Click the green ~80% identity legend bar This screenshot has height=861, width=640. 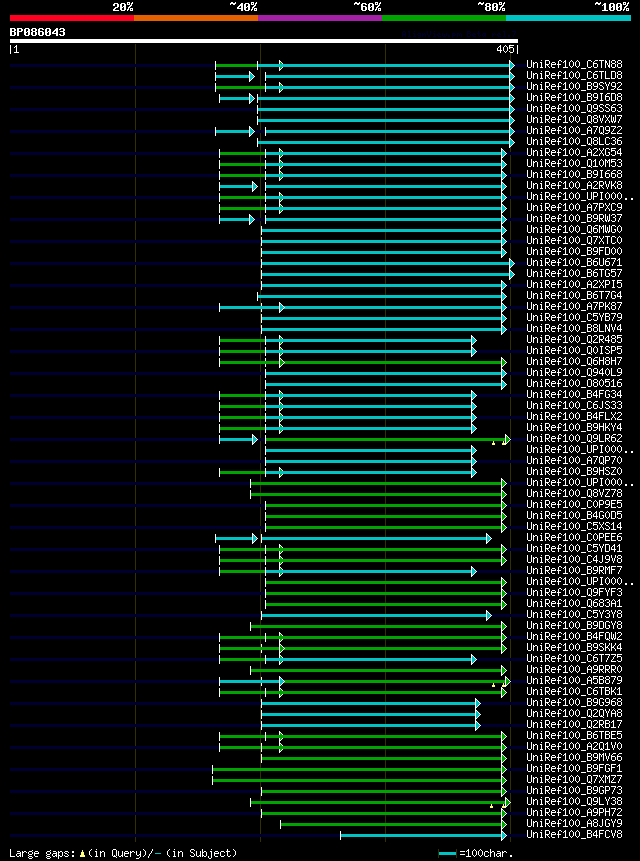point(444,18)
